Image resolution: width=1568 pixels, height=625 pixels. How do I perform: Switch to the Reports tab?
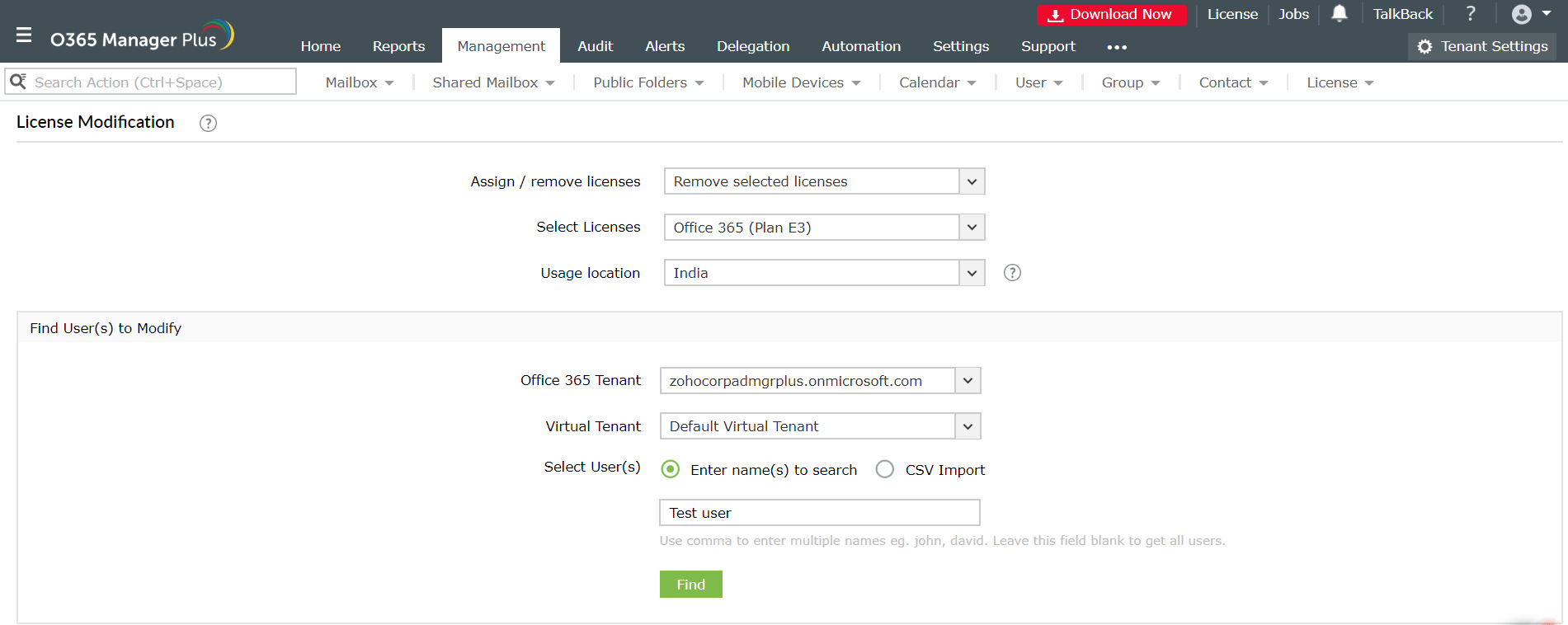[x=399, y=46]
